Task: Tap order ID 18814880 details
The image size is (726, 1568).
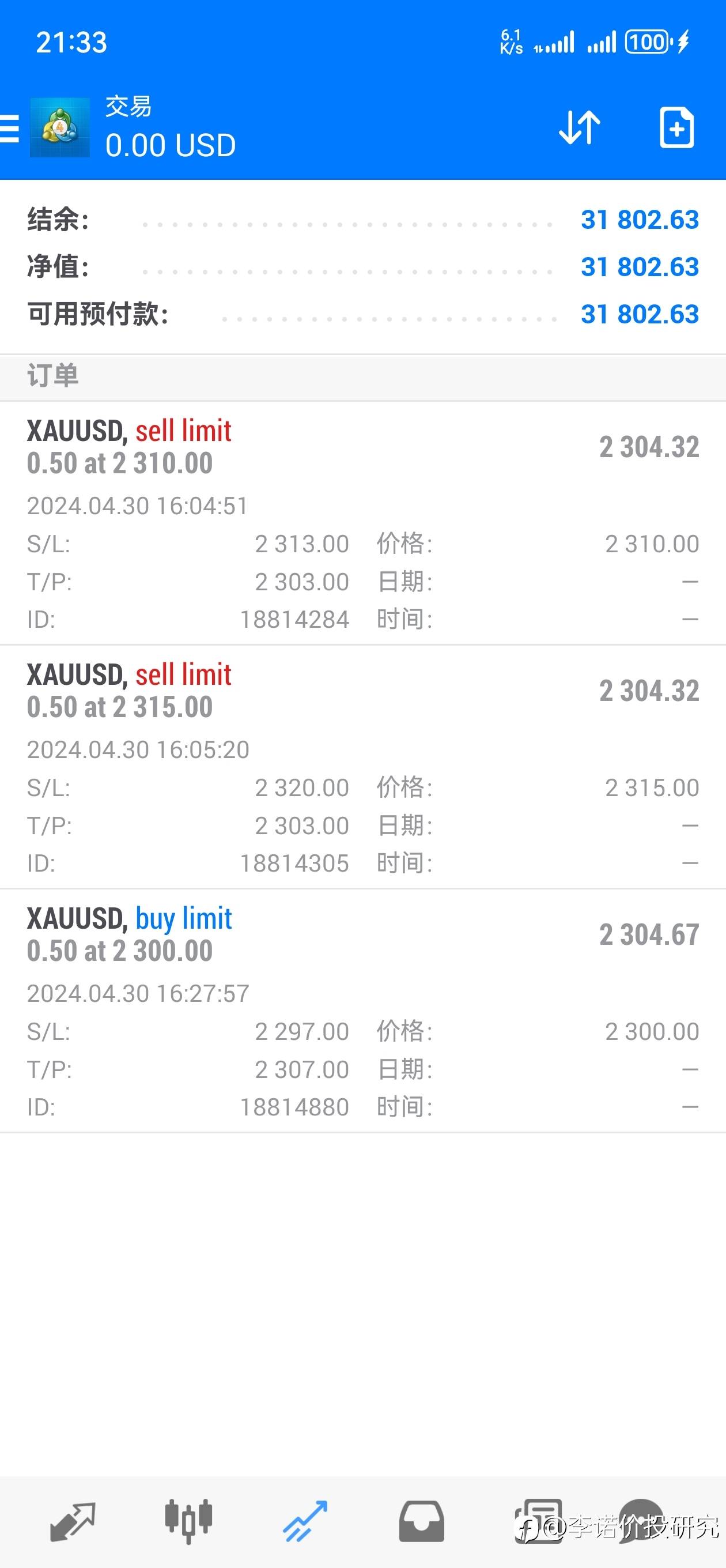Action: click(294, 1107)
